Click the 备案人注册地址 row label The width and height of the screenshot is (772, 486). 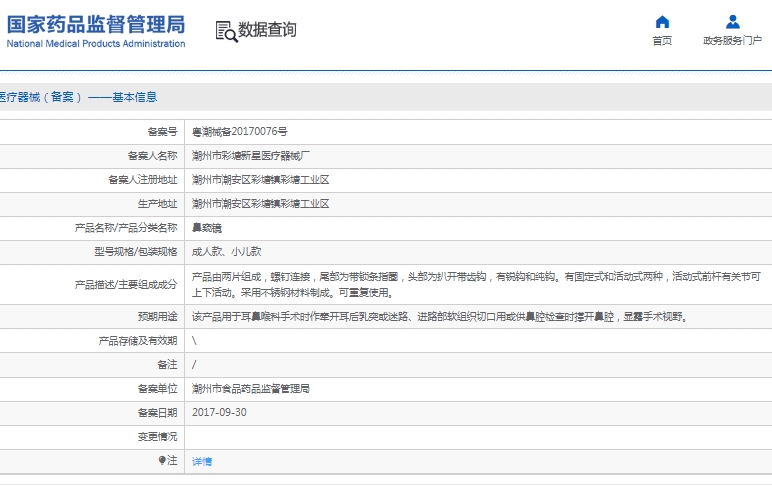coord(143,180)
